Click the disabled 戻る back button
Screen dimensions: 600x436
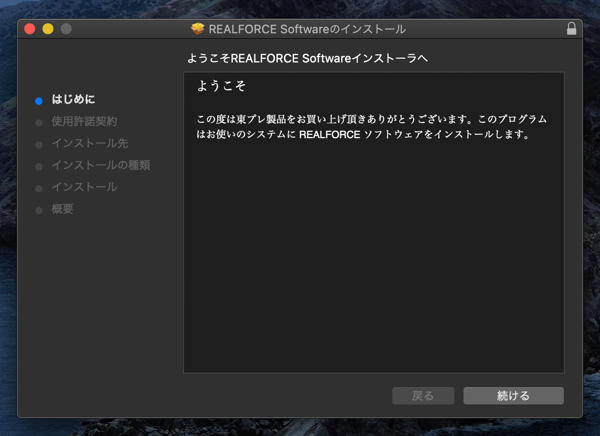(423, 395)
